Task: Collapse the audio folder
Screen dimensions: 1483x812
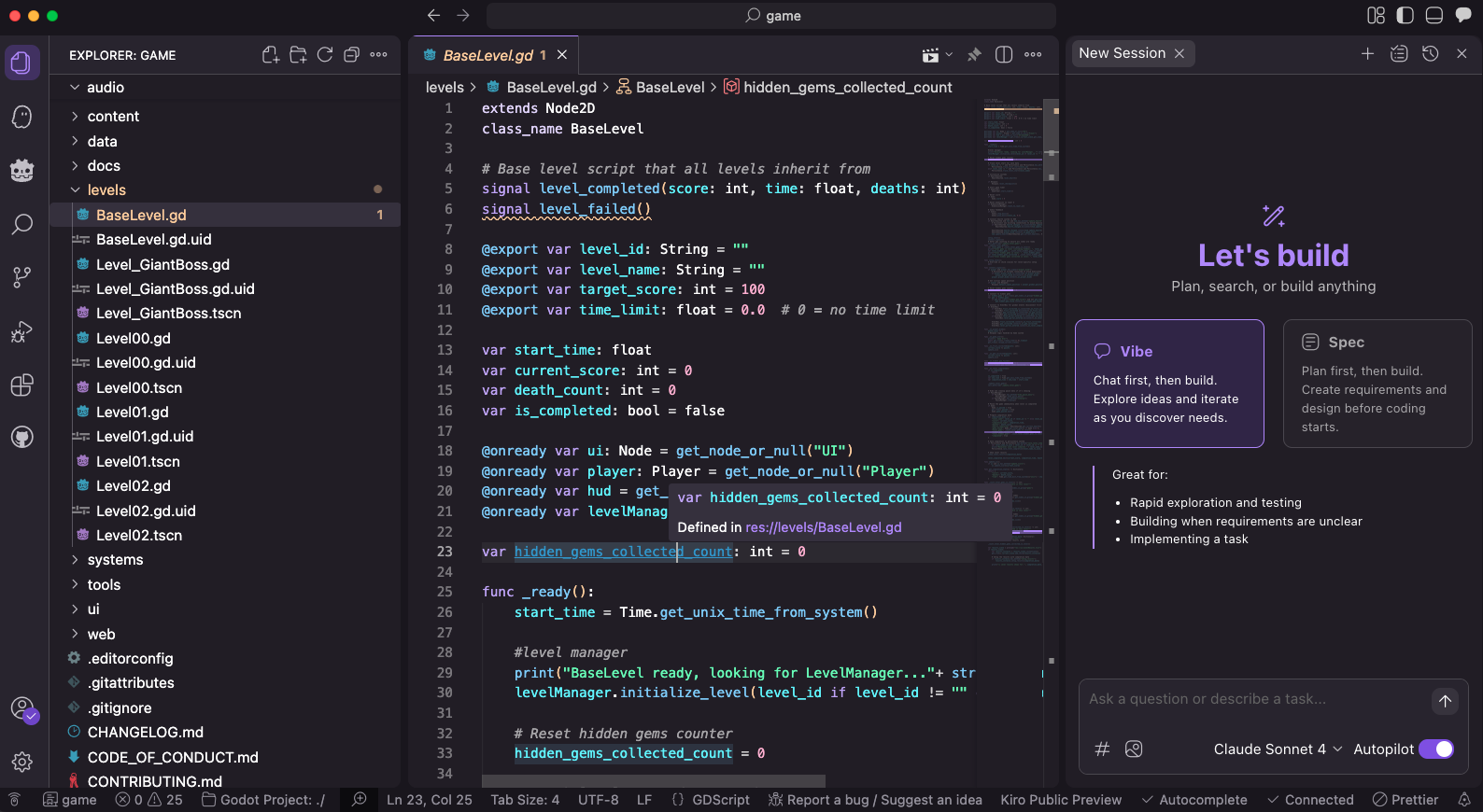Action: (224, 87)
